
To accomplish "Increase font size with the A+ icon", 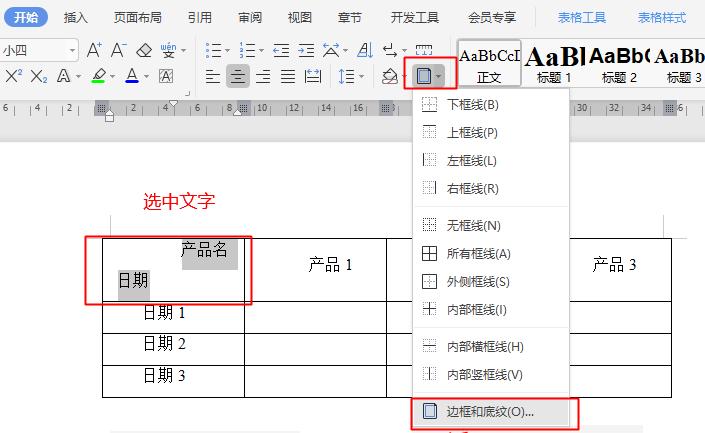I will coord(94,50).
